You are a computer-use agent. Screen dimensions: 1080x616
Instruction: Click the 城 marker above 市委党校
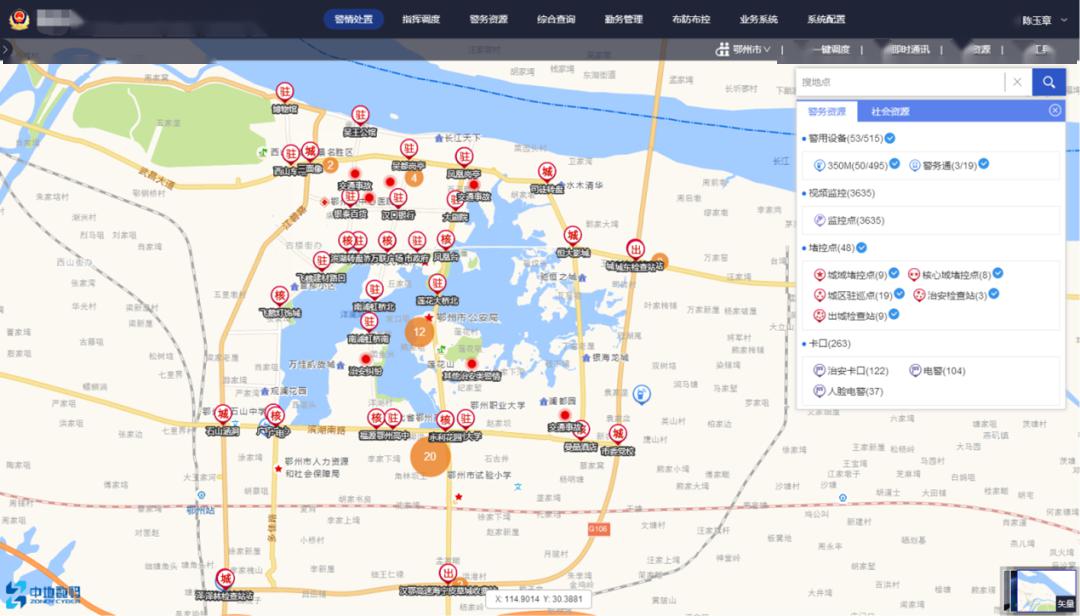(618, 434)
